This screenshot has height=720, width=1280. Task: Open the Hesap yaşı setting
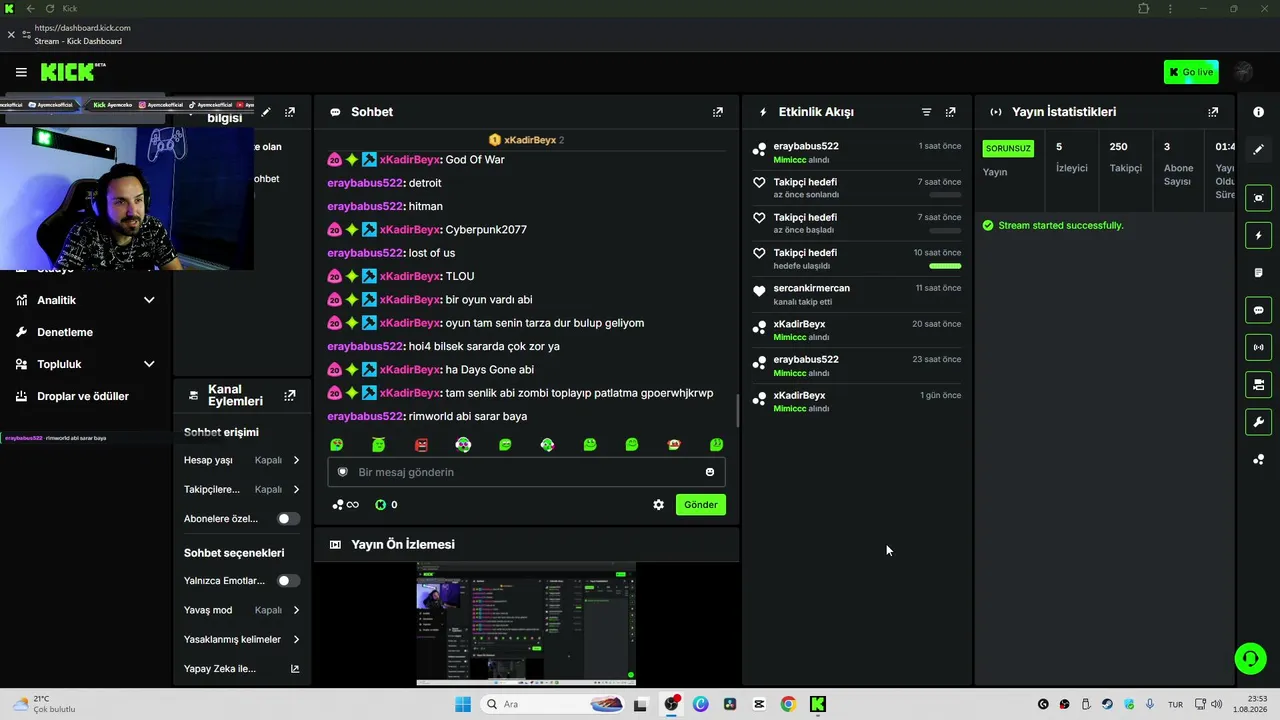coord(242,460)
